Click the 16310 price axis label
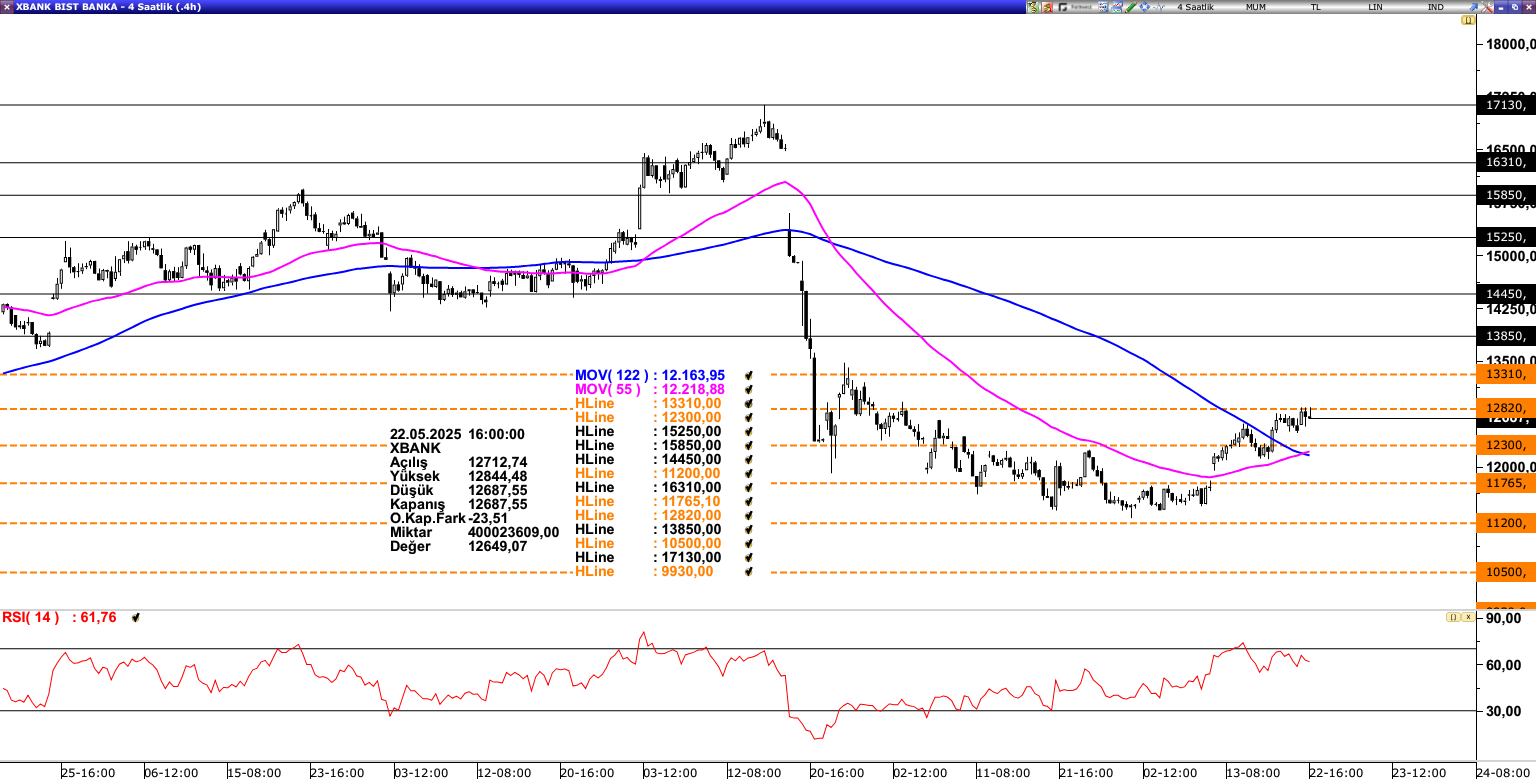The width and height of the screenshot is (1536, 779). [x=1506, y=162]
